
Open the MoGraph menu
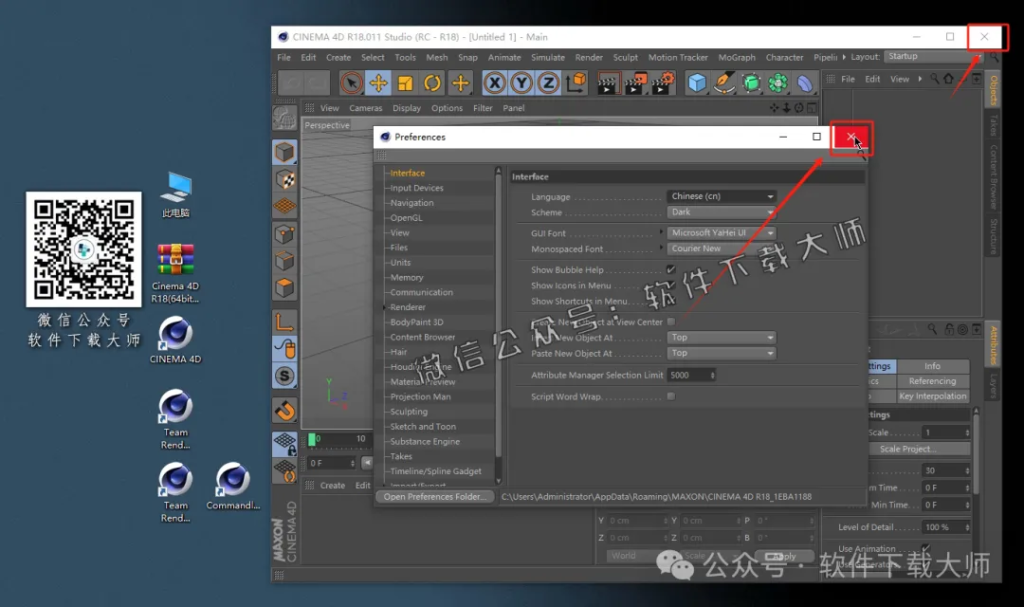[737, 57]
